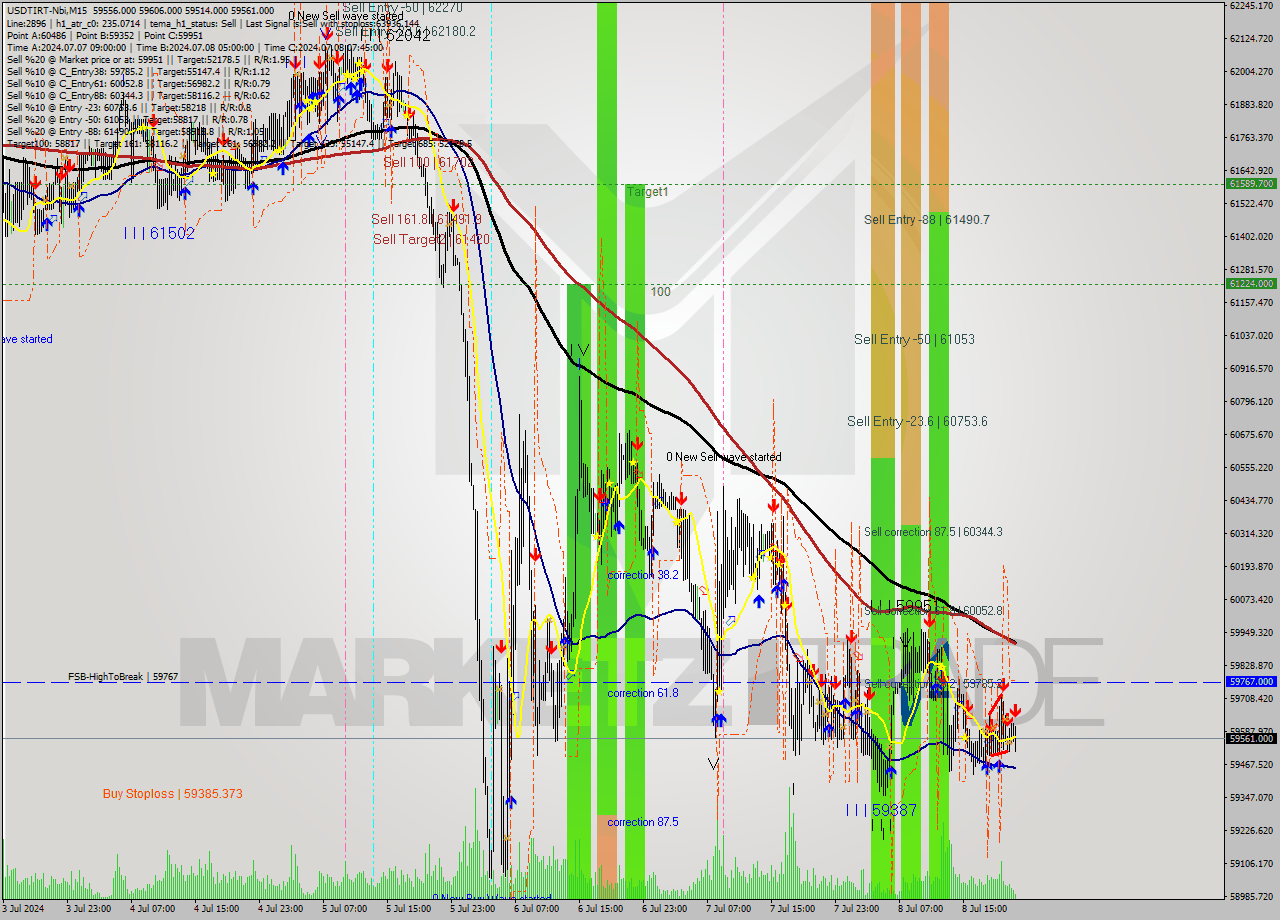Click the '5 Jul 07:00' time axis label
This screenshot has height=920, width=1280.
click(346, 909)
